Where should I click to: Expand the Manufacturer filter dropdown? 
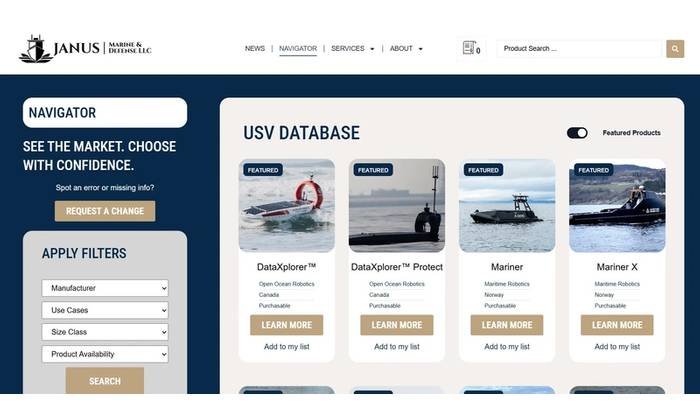105,288
